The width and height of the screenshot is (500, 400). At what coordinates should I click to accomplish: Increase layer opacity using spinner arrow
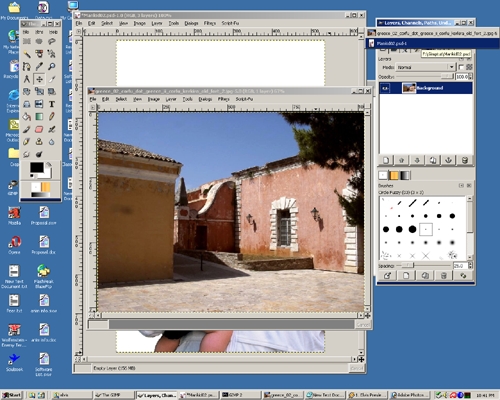(x=470, y=75)
